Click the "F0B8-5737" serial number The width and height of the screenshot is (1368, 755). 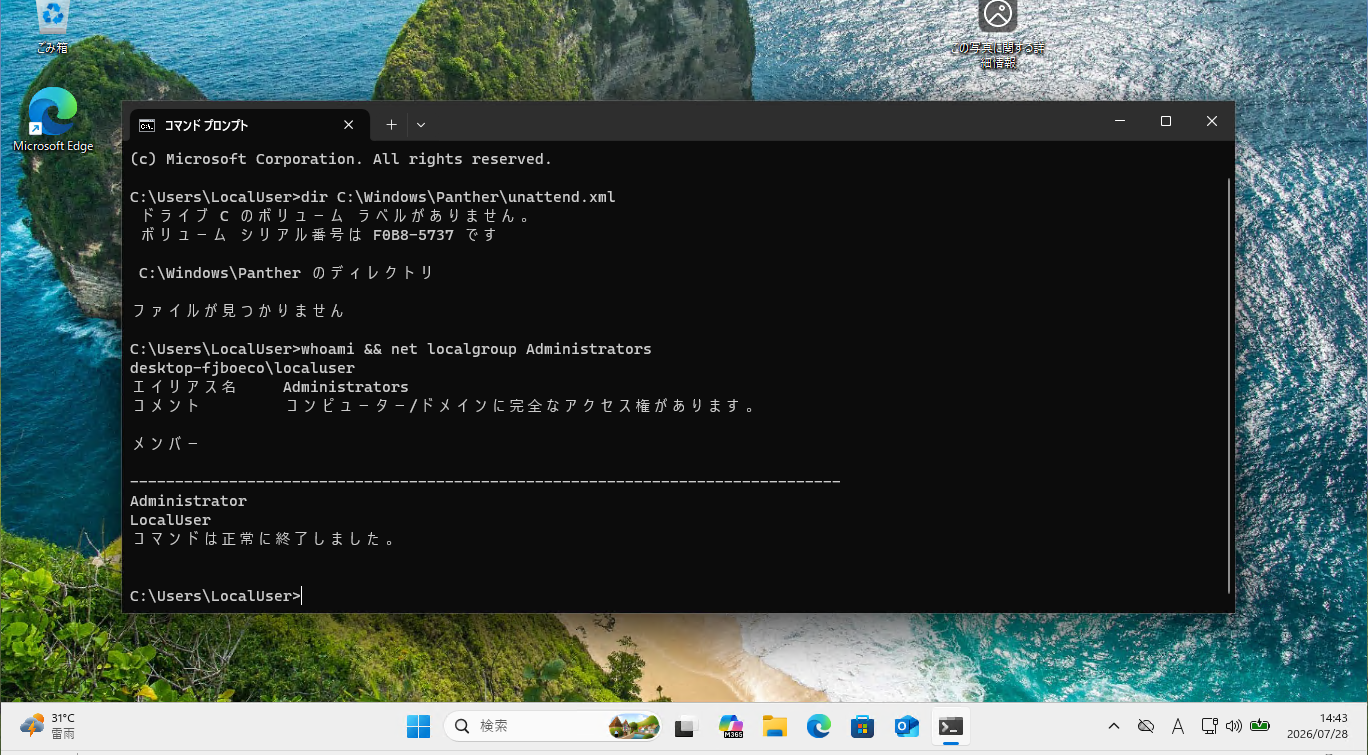[413, 235]
